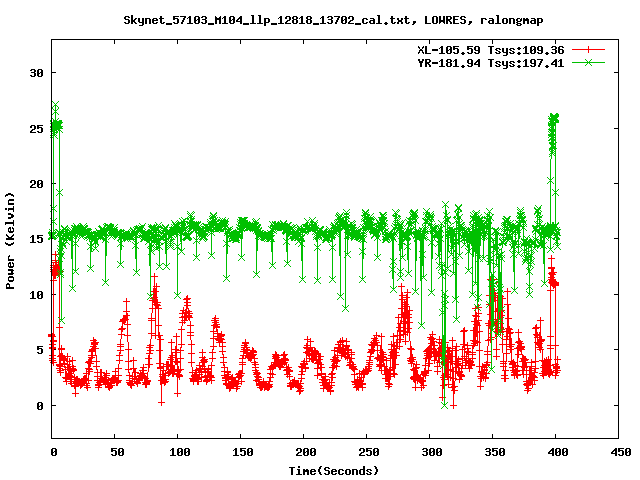
Task: Select the YR-181.94 Tsys:197.41 legend entry
Action: pyautogui.click(x=491, y=63)
